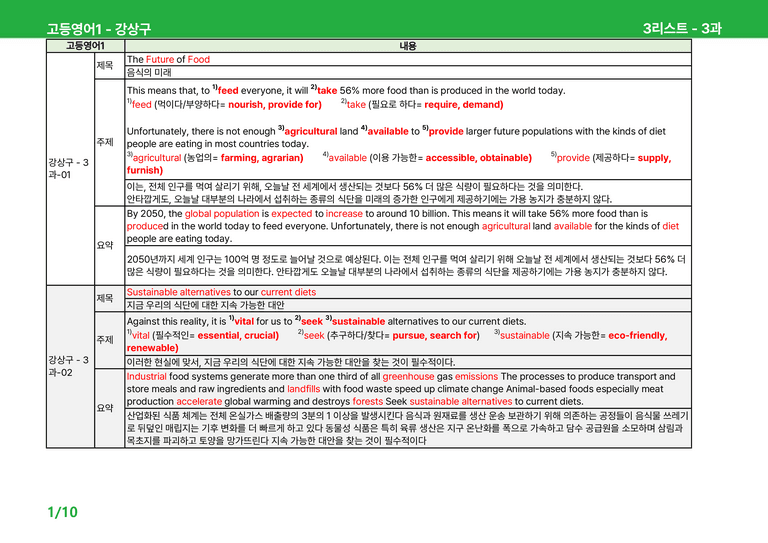Click the header title 고등영어1 - 강상구
Viewport: 768px width, 543px height.
99,29
